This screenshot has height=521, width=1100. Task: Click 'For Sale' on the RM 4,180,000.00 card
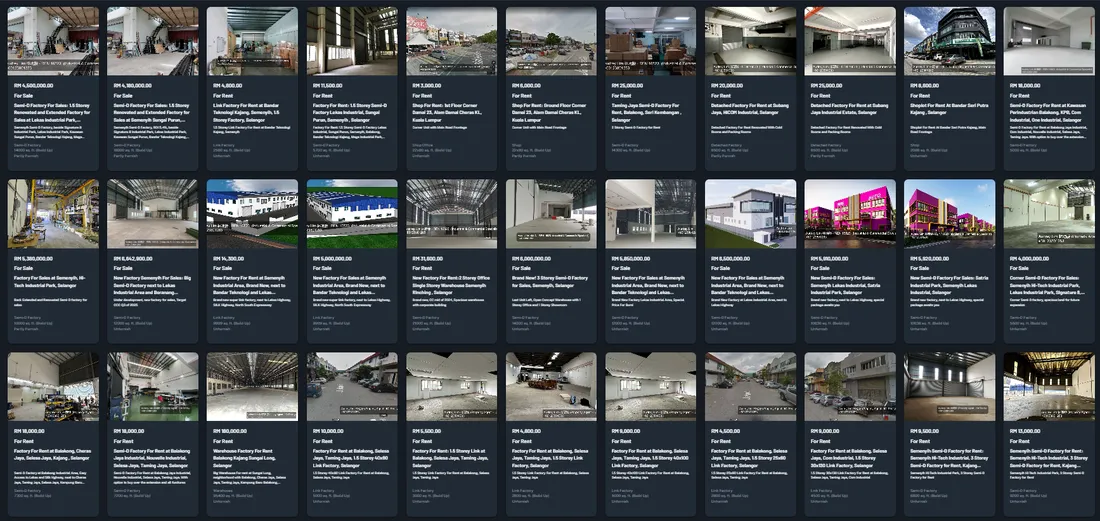123,95
